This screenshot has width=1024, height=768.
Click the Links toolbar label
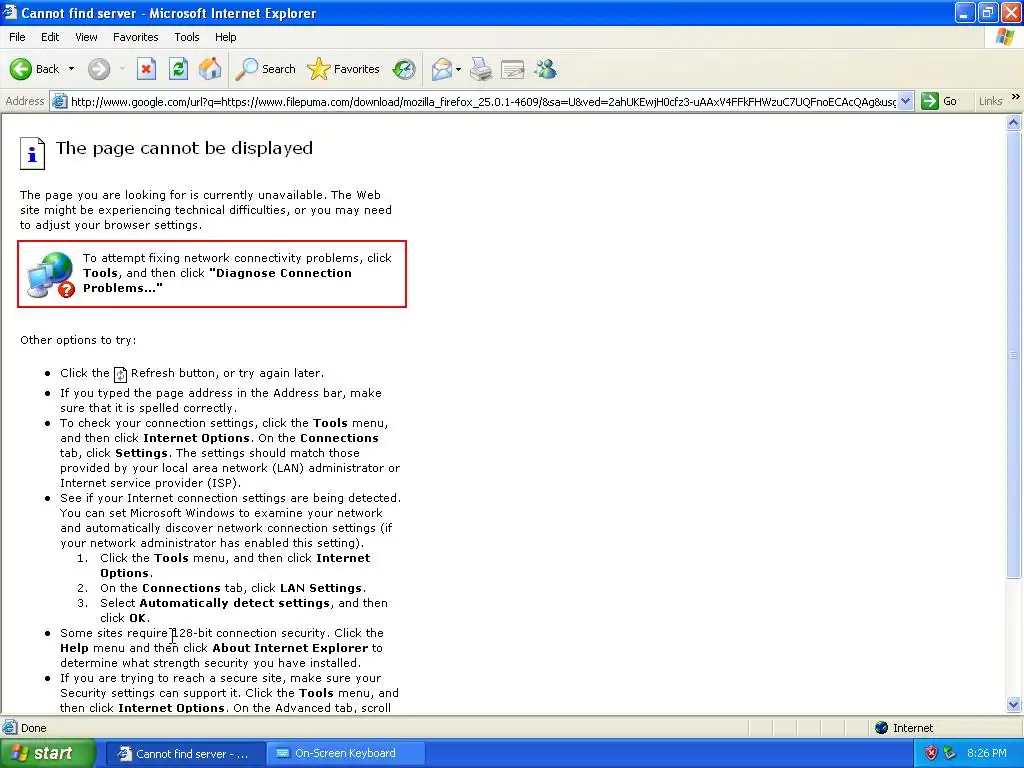[x=990, y=101]
